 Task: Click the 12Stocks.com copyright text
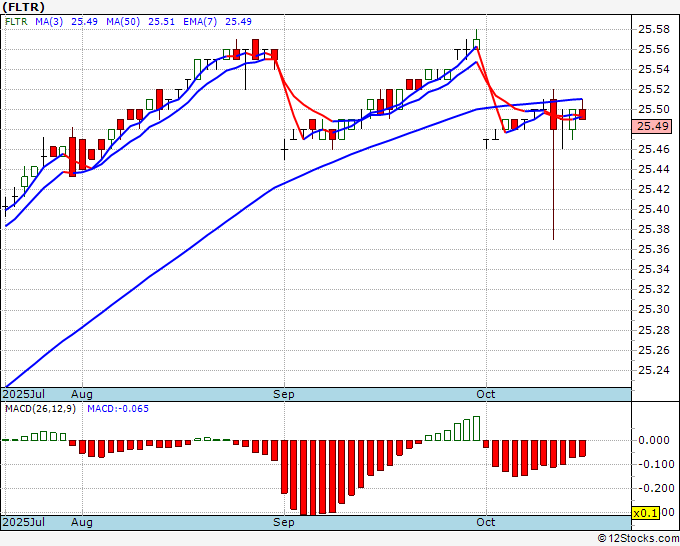(x=638, y=539)
